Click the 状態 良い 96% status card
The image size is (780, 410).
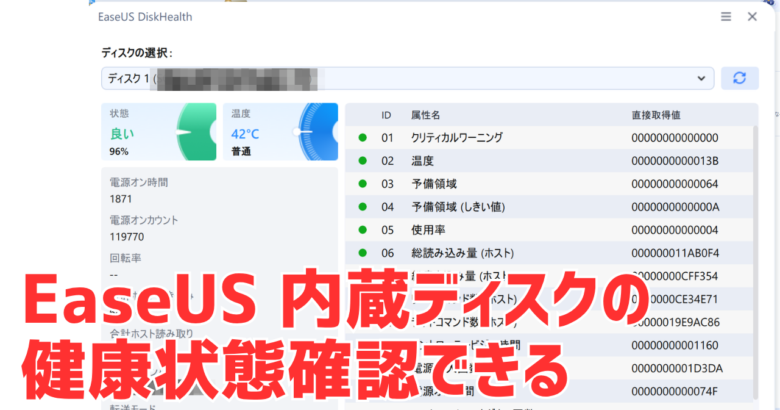coord(159,132)
